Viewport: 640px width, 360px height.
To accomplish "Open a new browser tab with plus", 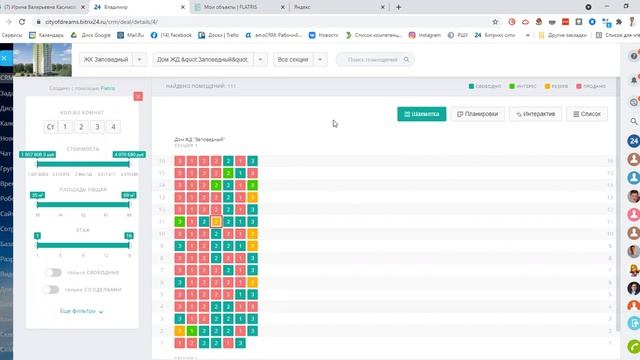I will tap(398, 7).
